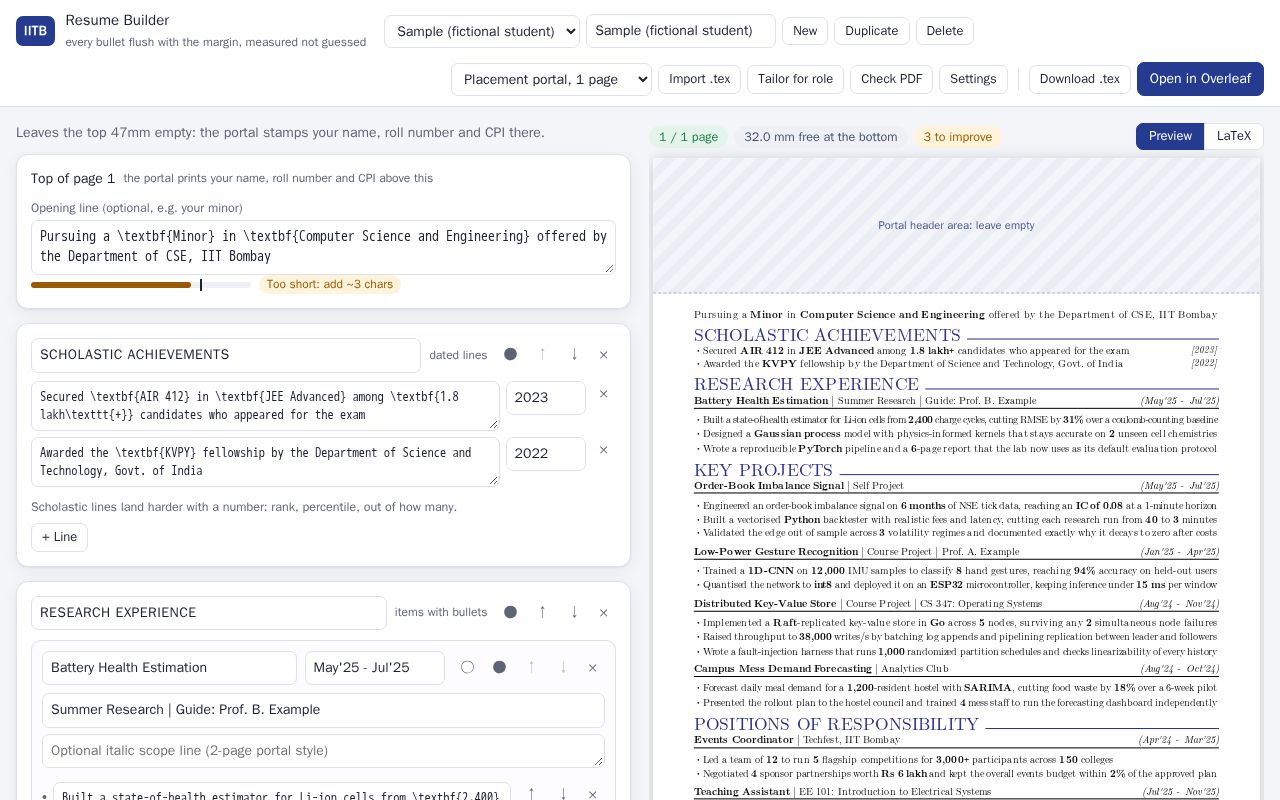Image resolution: width=1280 pixels, height=800 pixels.
Task: Toggle filled circle on Battery Health Estimation row
Action: tap(499, 668)
